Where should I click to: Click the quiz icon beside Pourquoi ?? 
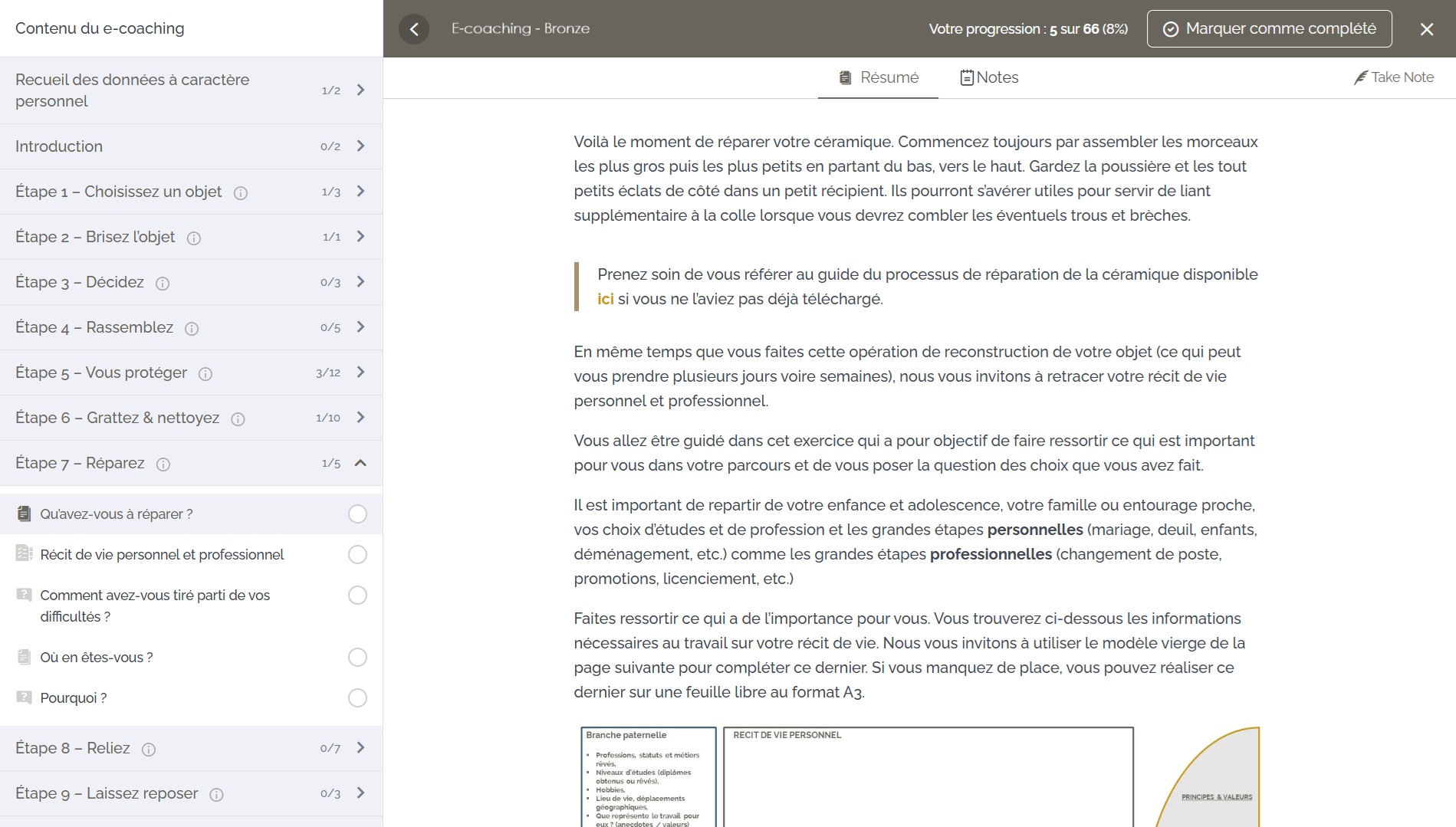25,697
